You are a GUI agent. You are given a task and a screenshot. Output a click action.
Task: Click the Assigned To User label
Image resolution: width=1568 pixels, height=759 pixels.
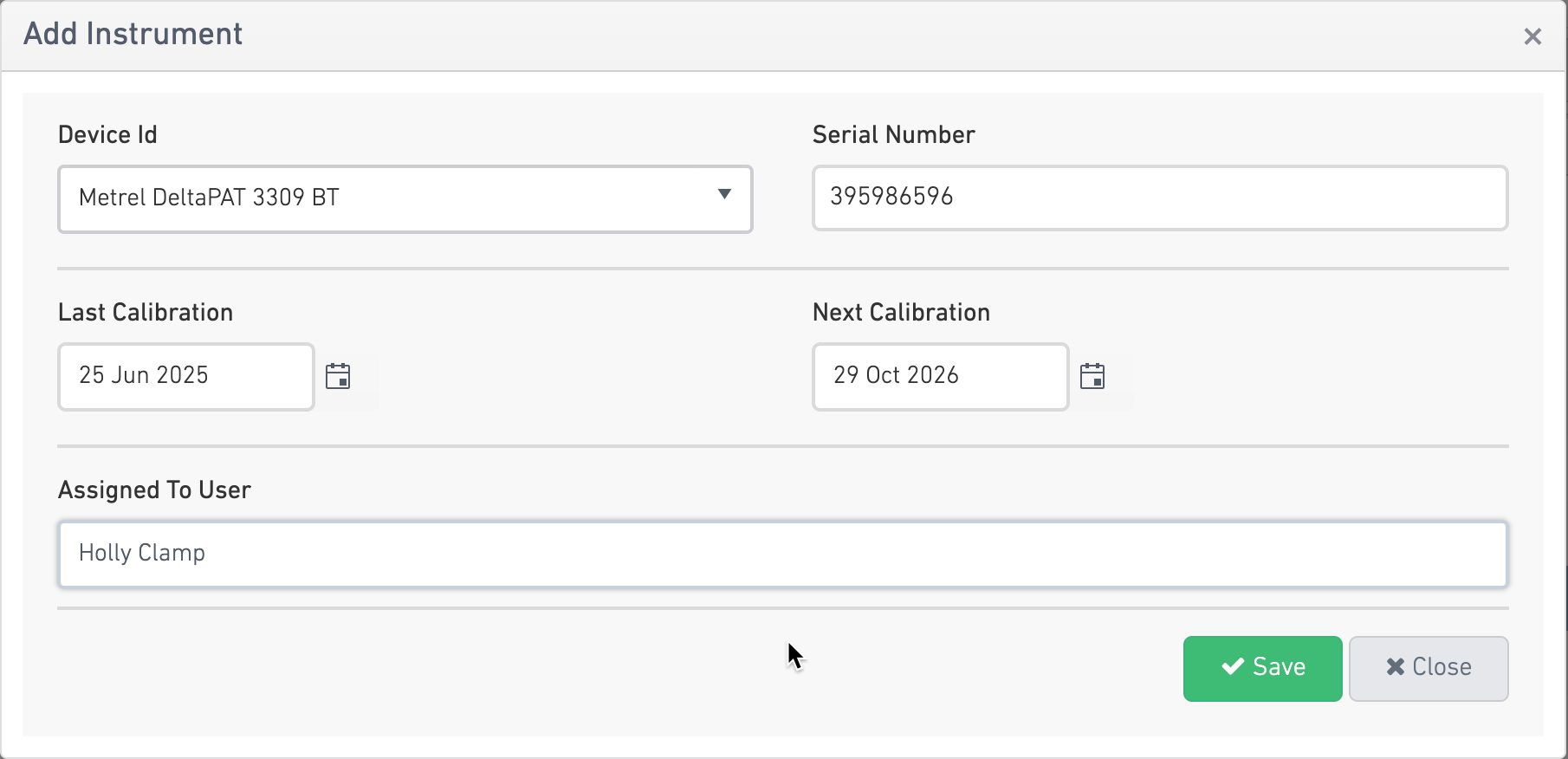tap(154, 490)
